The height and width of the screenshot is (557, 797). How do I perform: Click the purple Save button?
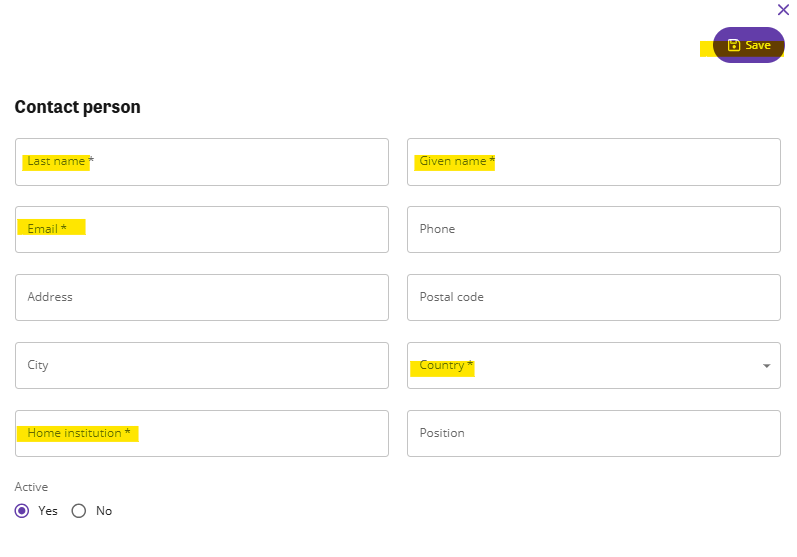coord(749,45)
